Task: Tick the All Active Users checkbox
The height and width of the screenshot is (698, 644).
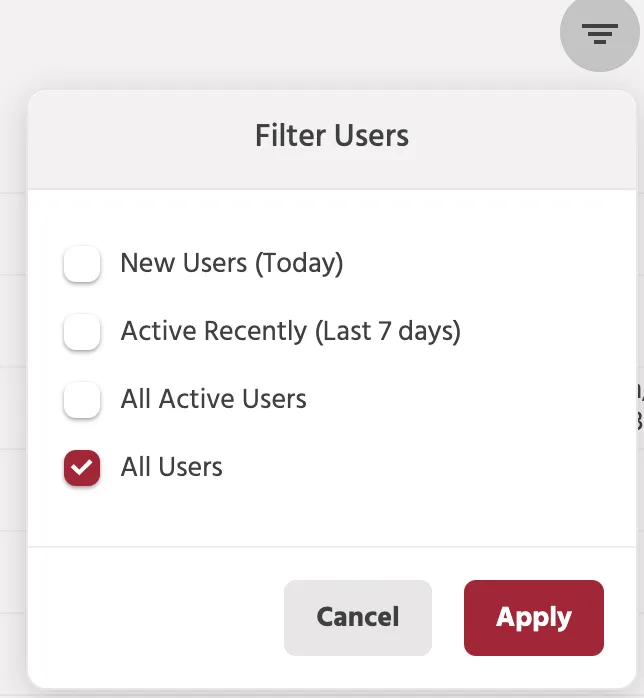Action: [82, 400]
